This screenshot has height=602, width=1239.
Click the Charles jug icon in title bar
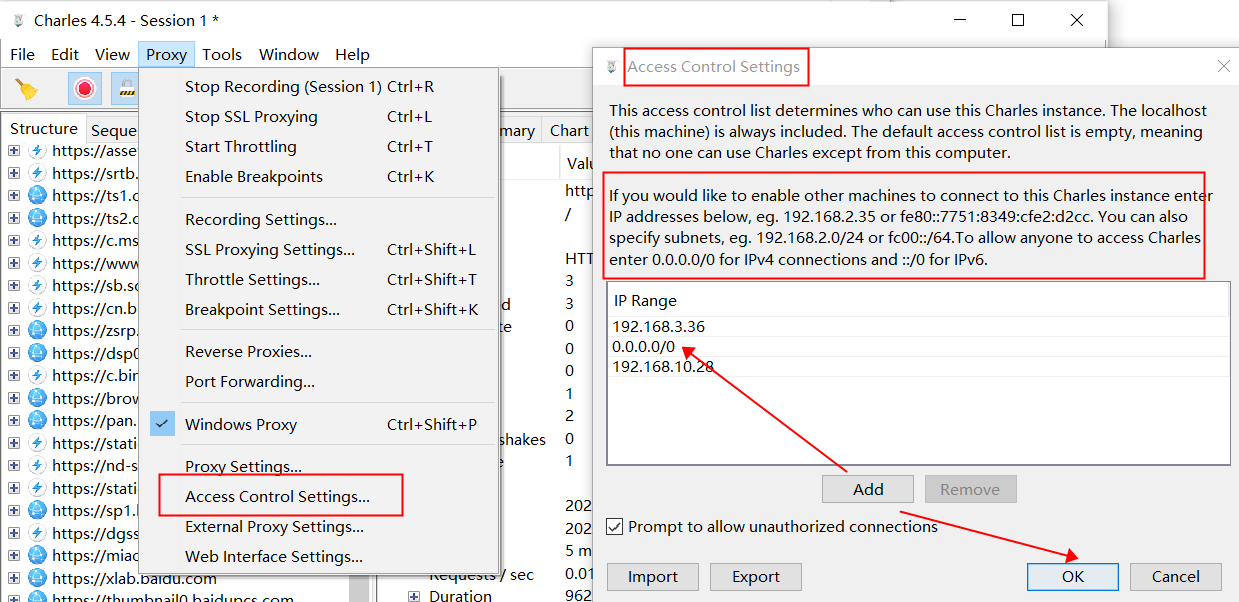pos(17,20)
